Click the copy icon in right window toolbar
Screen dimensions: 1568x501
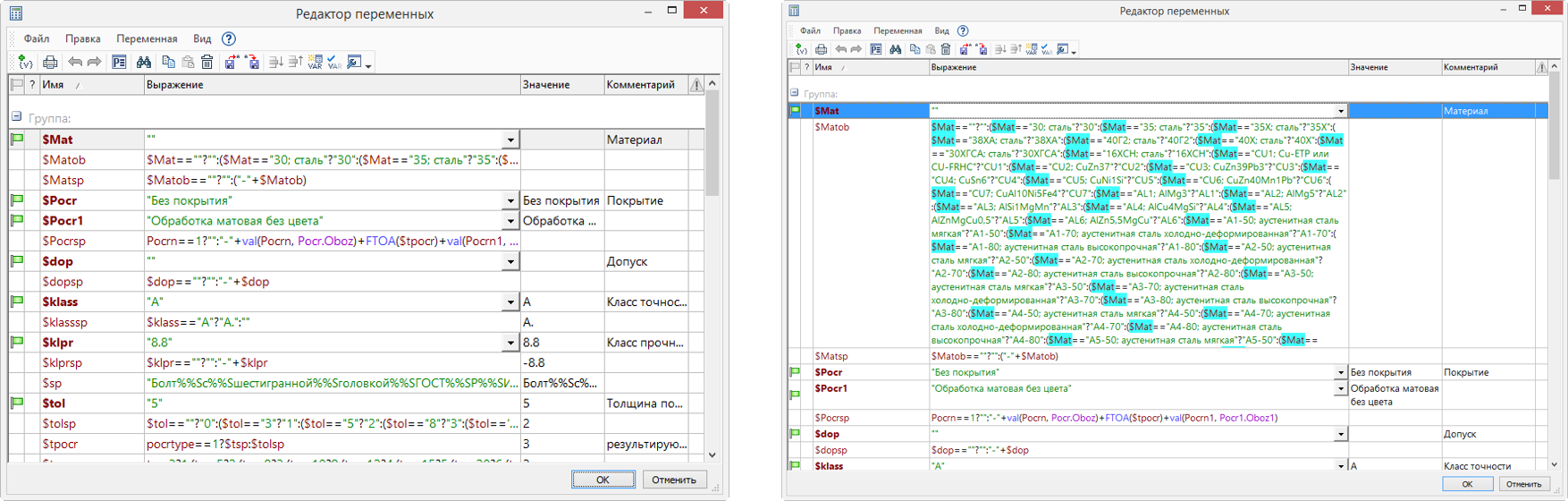click(x=915, y=49)
